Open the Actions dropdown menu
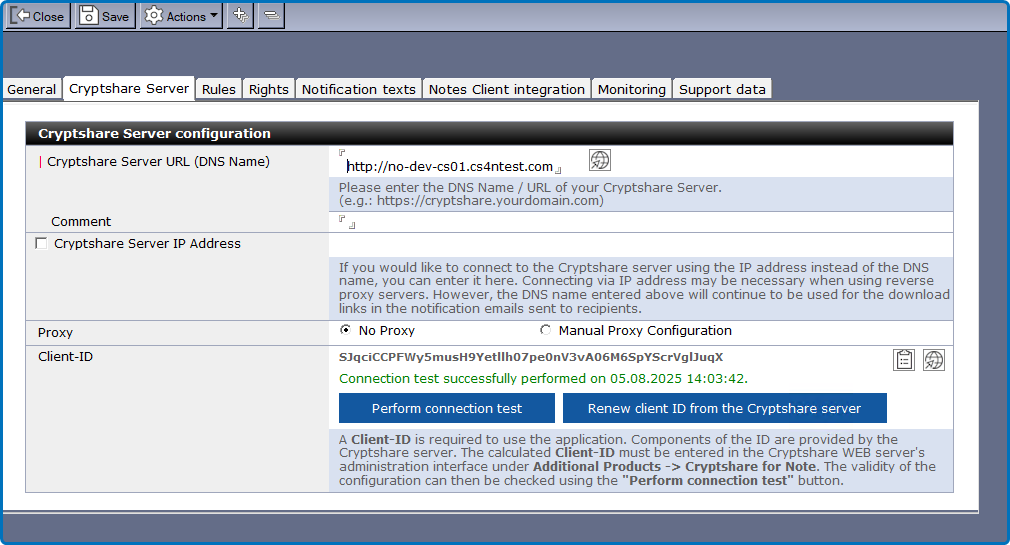Viewport: 1010px width, 545px height. [x=181, y=16]
